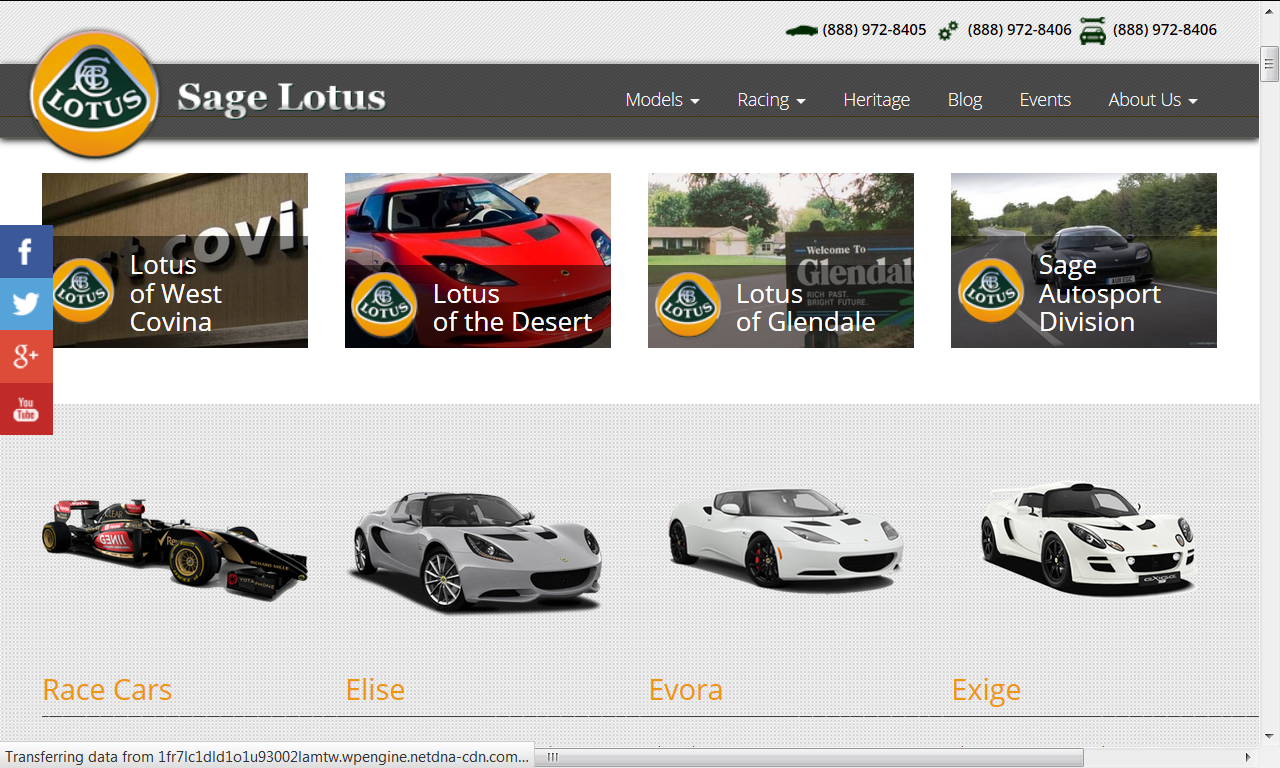Open the Lotus of Glendale link
This screenshot has width=1280, height=768.
pos(806,308)
